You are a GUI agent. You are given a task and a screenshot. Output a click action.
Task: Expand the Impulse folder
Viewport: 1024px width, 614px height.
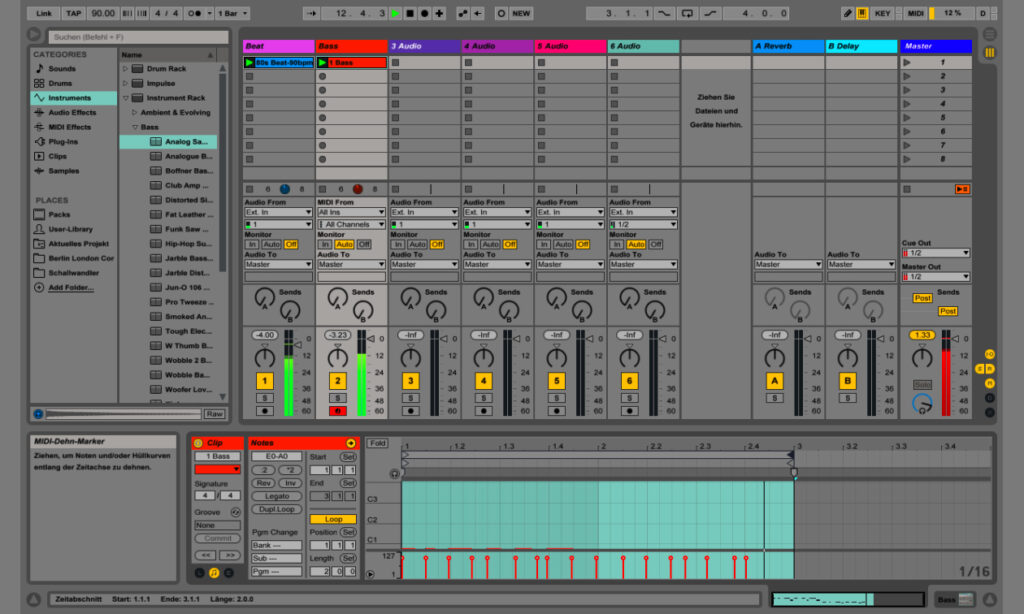125,83
